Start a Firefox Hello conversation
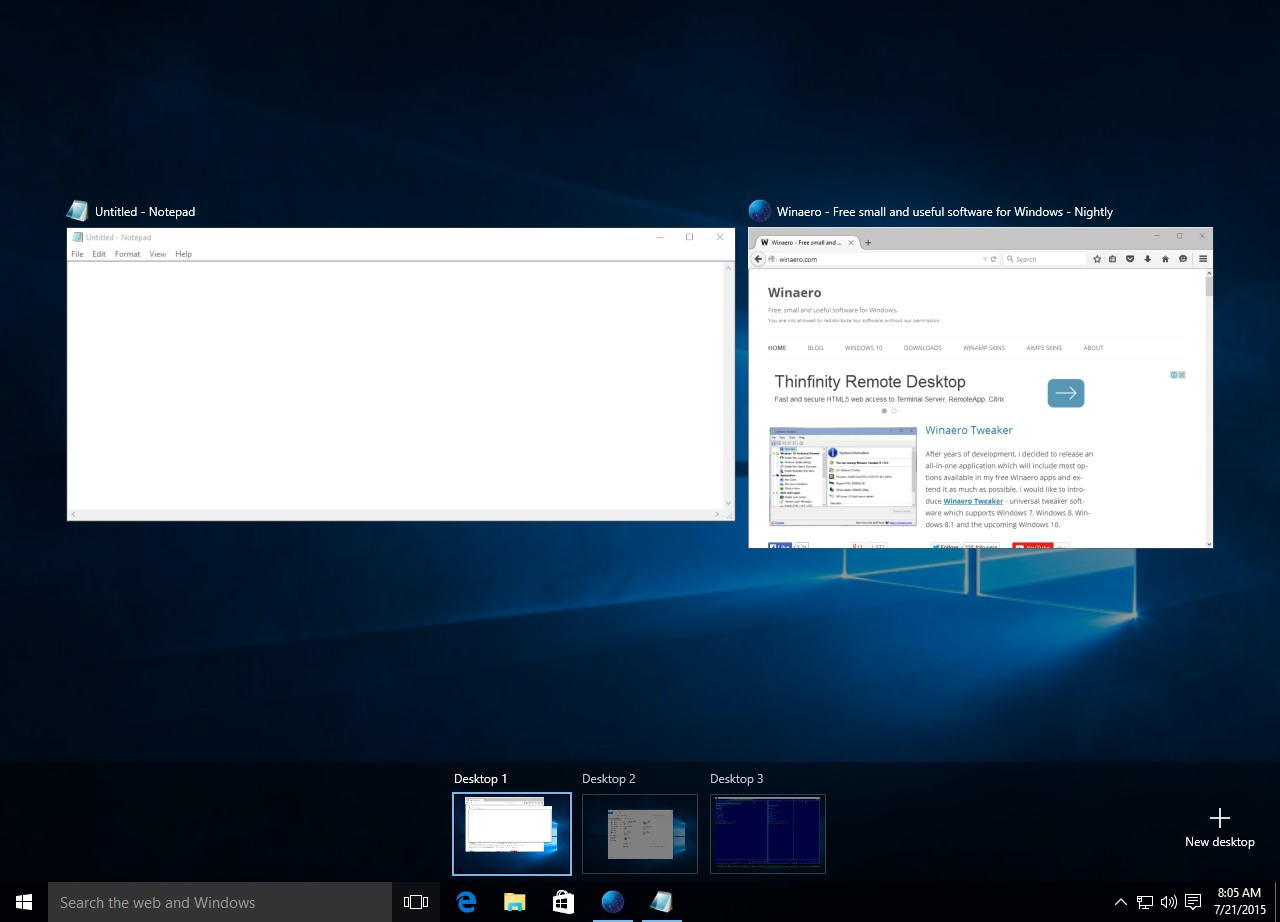Image resolution: width=1280 pixels, height=922 pixels. pos(1182,258)
